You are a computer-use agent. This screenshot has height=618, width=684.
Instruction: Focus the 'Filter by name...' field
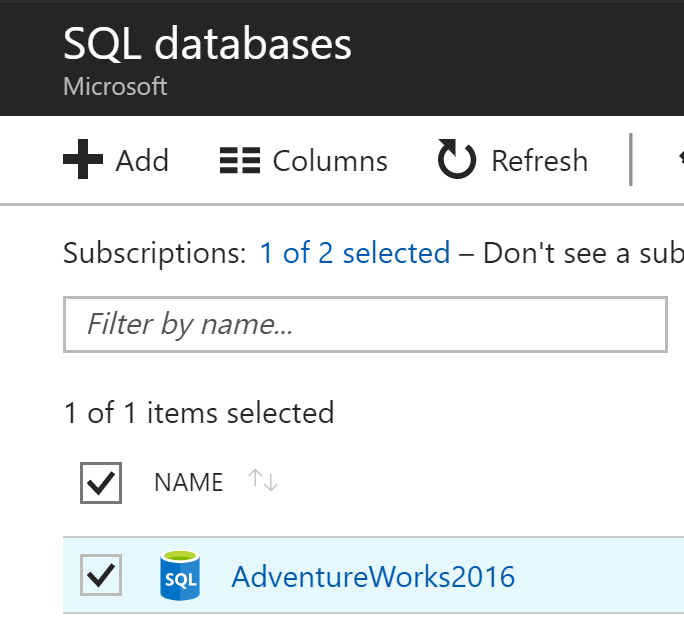click(365, 324)
